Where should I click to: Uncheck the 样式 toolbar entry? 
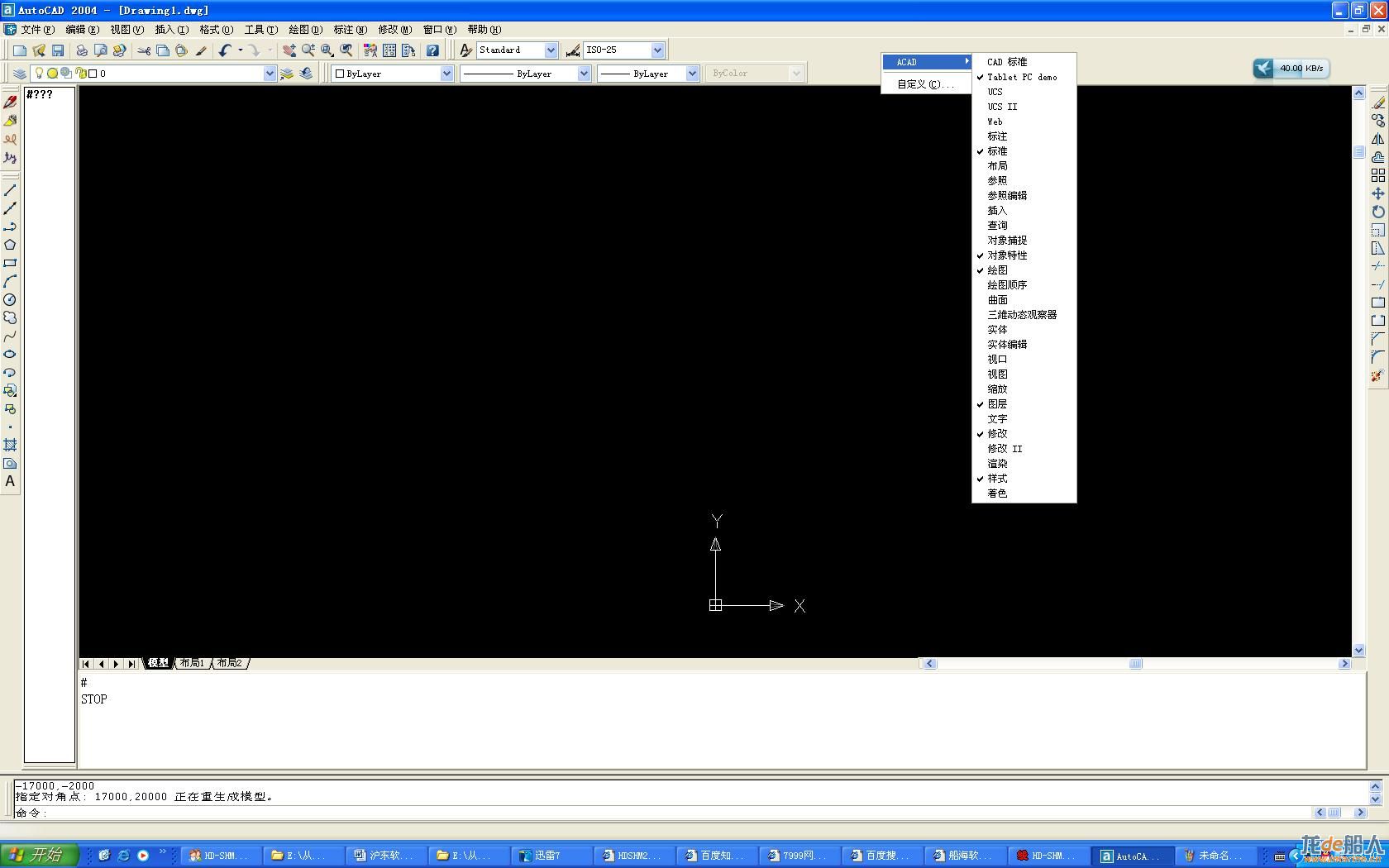pos(1024,479)
